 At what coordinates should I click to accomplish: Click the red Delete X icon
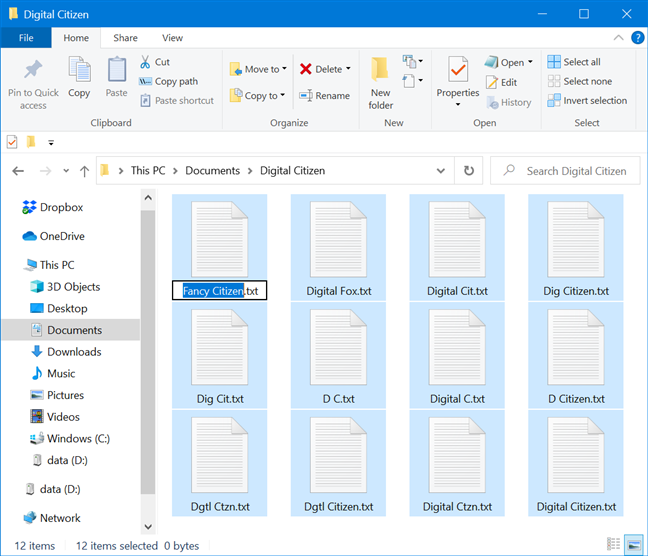point(305,69)
